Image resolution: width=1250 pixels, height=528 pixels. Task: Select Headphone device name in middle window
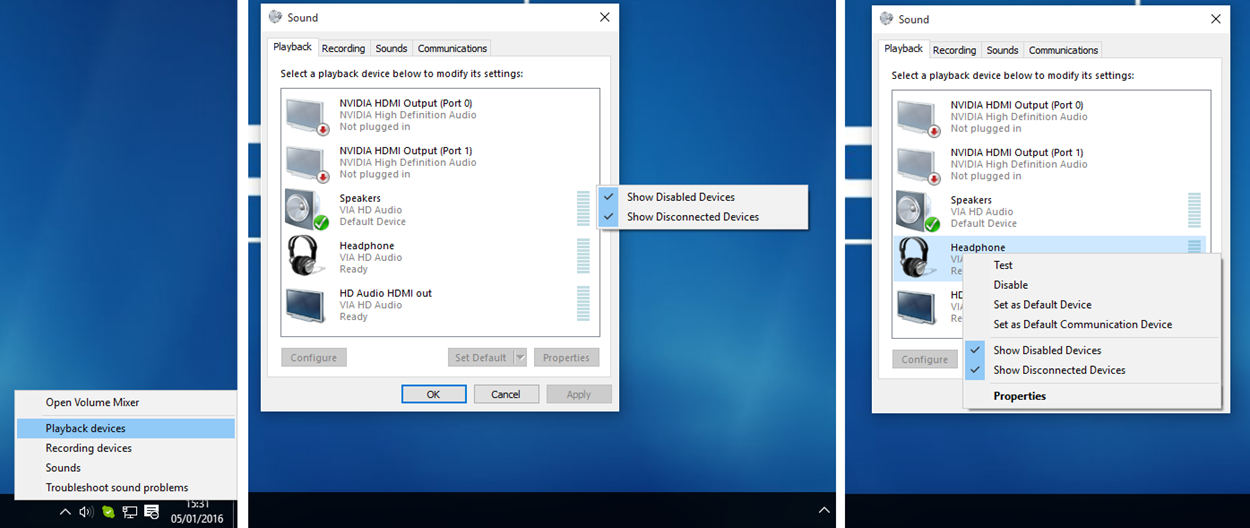[367, 246]
